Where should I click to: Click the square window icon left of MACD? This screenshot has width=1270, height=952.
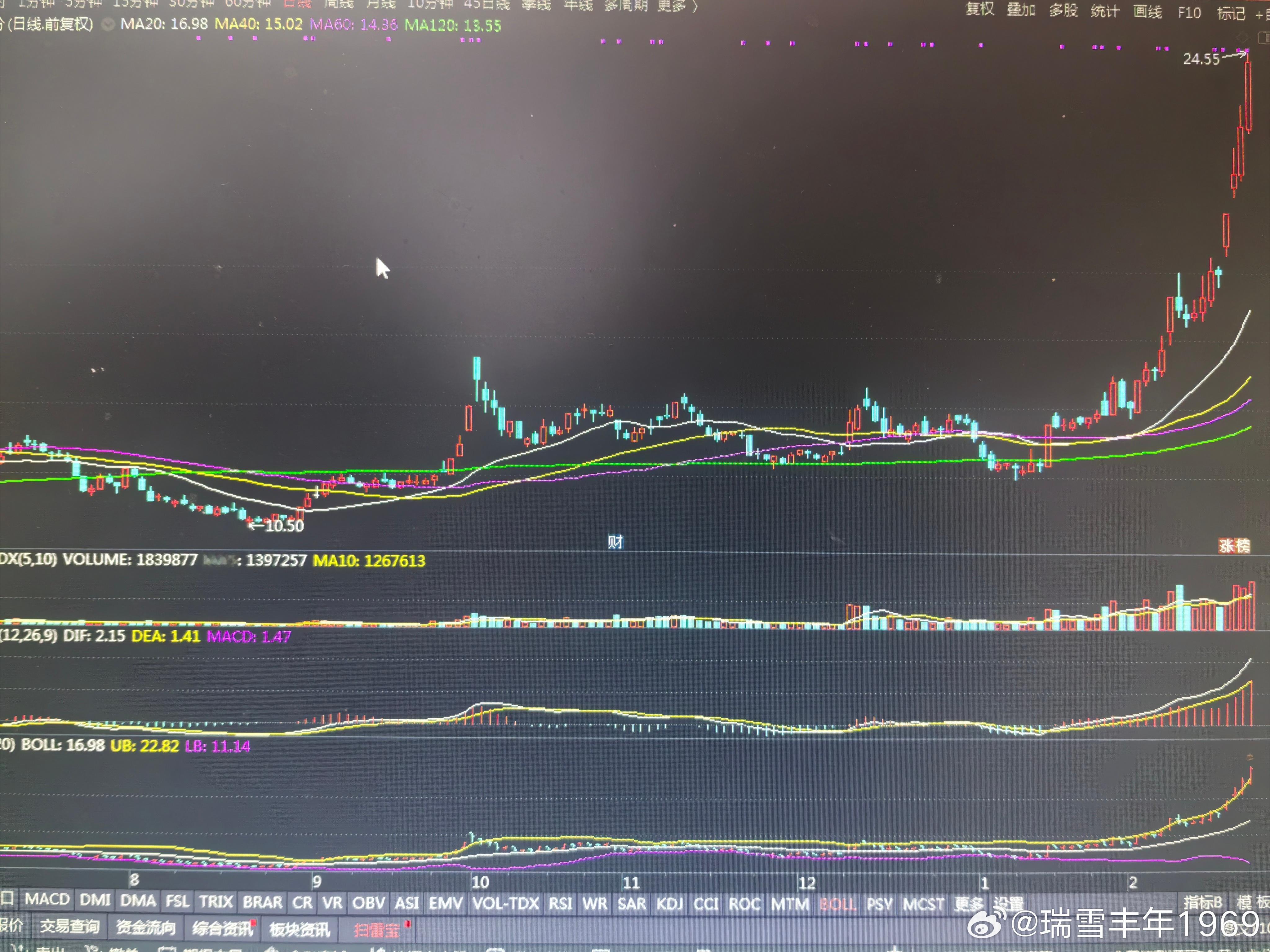[7, 898]
